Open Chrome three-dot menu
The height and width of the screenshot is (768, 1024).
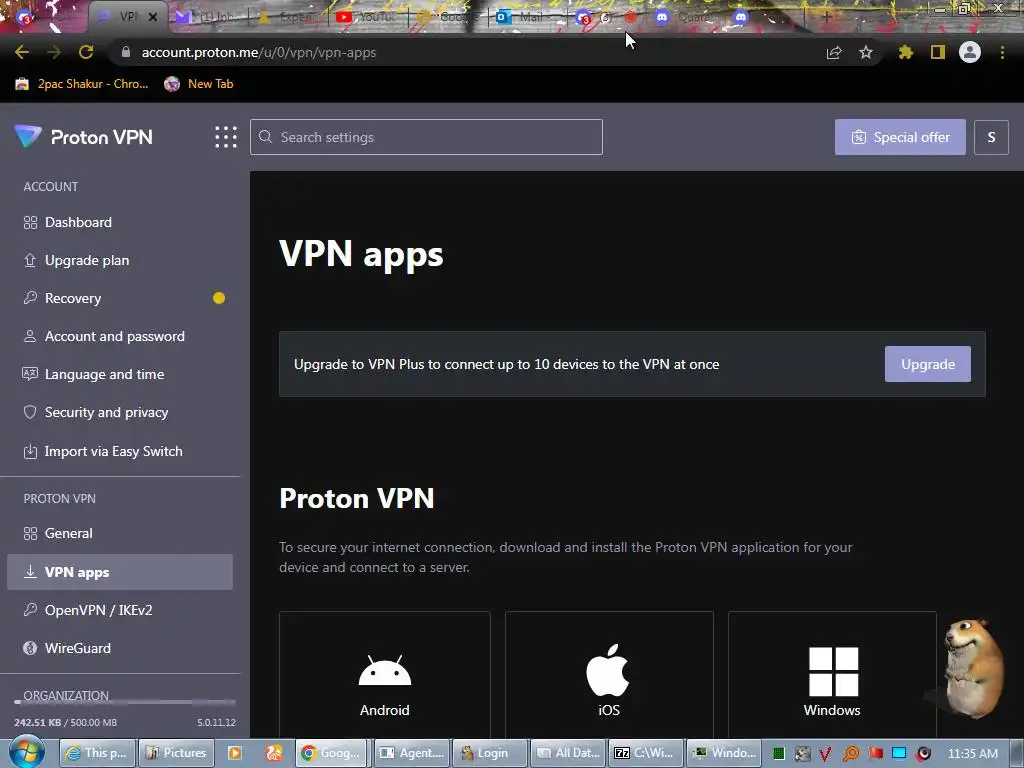pyautogui.click(x=1002, y=52)
